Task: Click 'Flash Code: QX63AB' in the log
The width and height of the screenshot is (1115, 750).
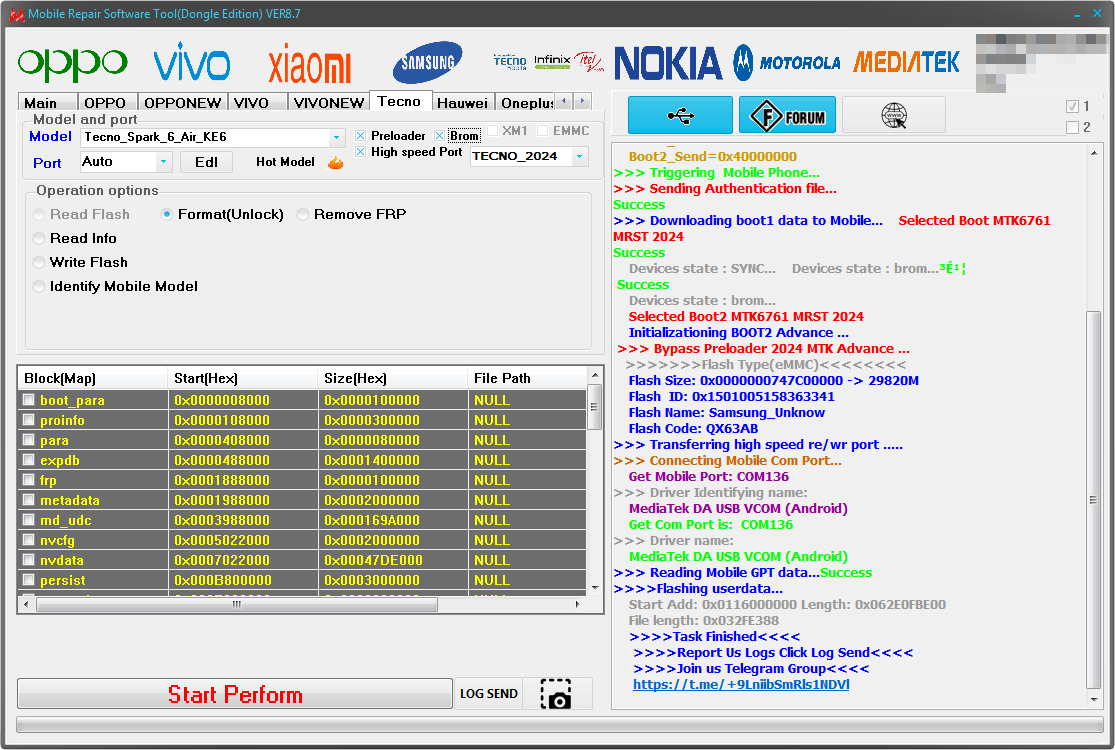Action: tap(693, 429)
